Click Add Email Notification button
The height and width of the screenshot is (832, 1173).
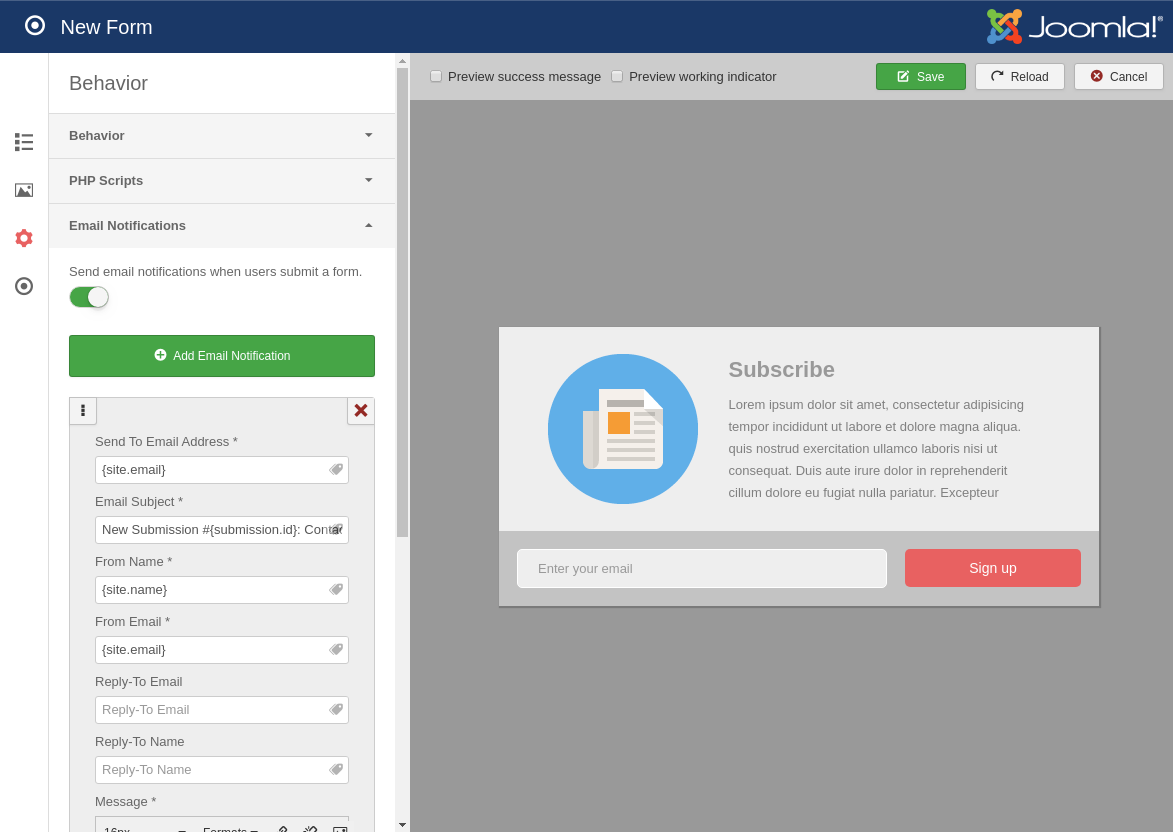click(x=222, y=356)
